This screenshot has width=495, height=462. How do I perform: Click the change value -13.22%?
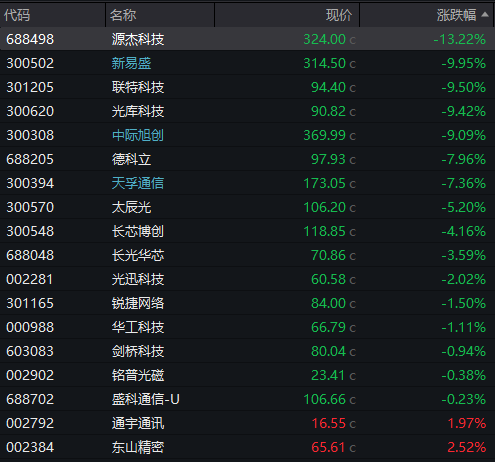click(x=460, y=39)
